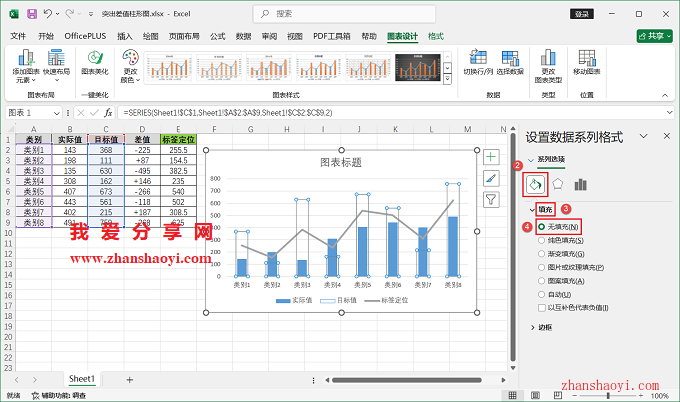Screen dimensions: 680x402
Task: Open the 页面布局 tab
Action: point(184,36)
